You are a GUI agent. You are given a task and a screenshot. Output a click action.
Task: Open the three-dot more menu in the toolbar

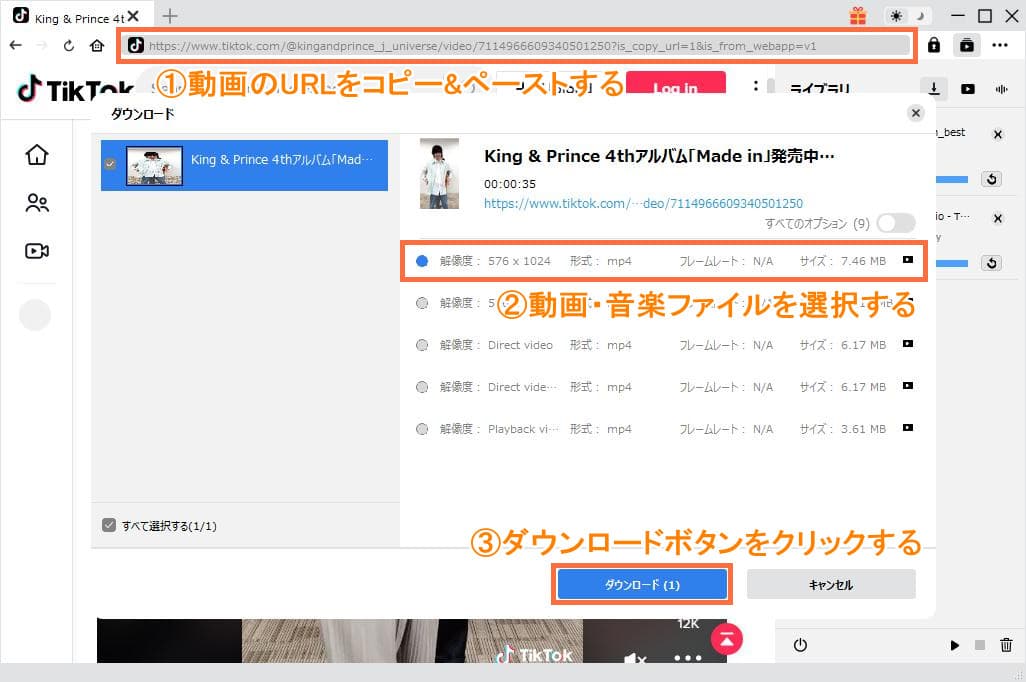pos(1000,45)
